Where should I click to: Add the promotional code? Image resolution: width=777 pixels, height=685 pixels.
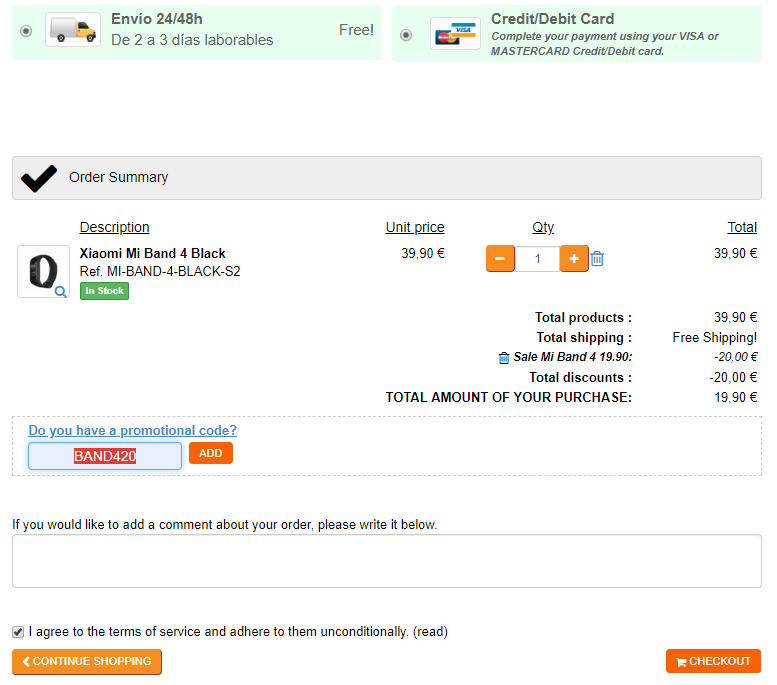pyautogui.click(x=210, y=454)
